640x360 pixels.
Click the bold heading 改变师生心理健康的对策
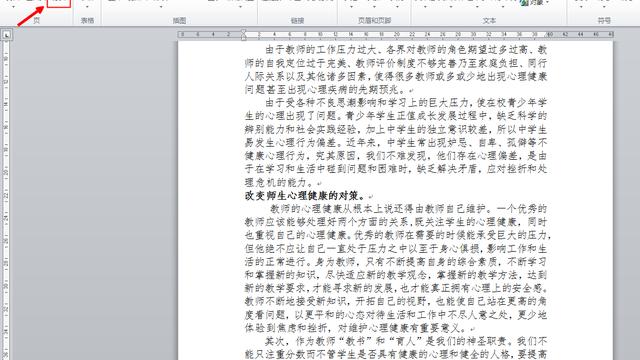click(304, 196)
